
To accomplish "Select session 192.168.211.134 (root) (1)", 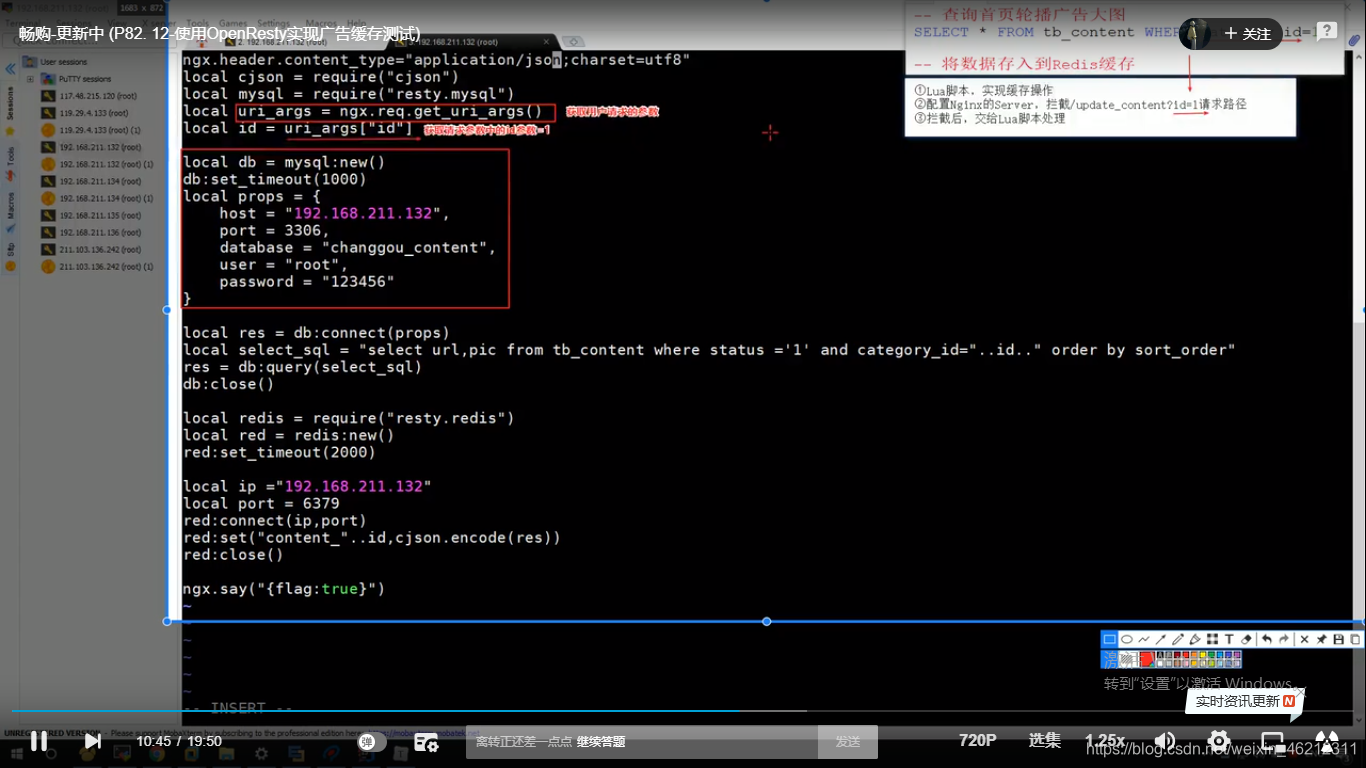I will (106, 198).
